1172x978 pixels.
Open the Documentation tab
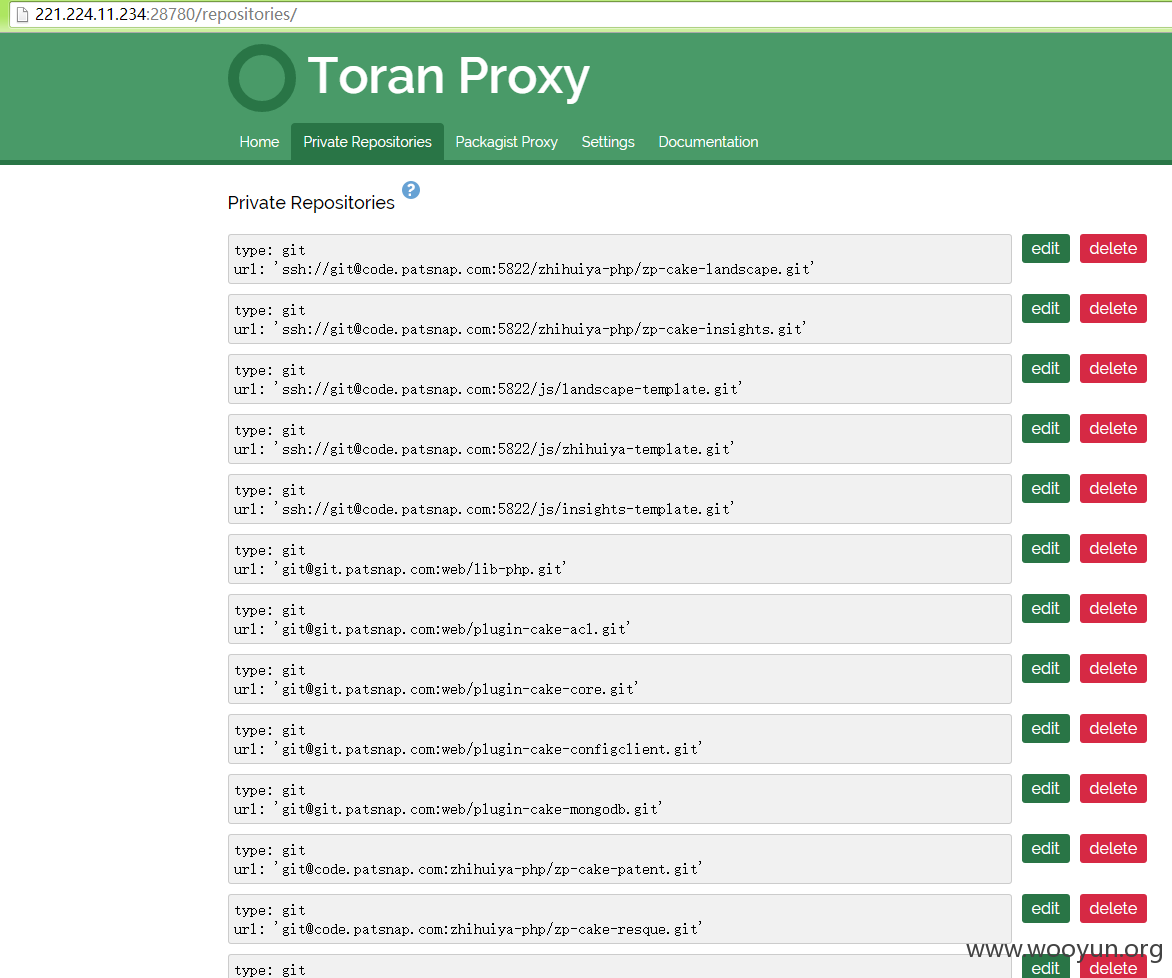pyautogui.click(x=708, y=142)
